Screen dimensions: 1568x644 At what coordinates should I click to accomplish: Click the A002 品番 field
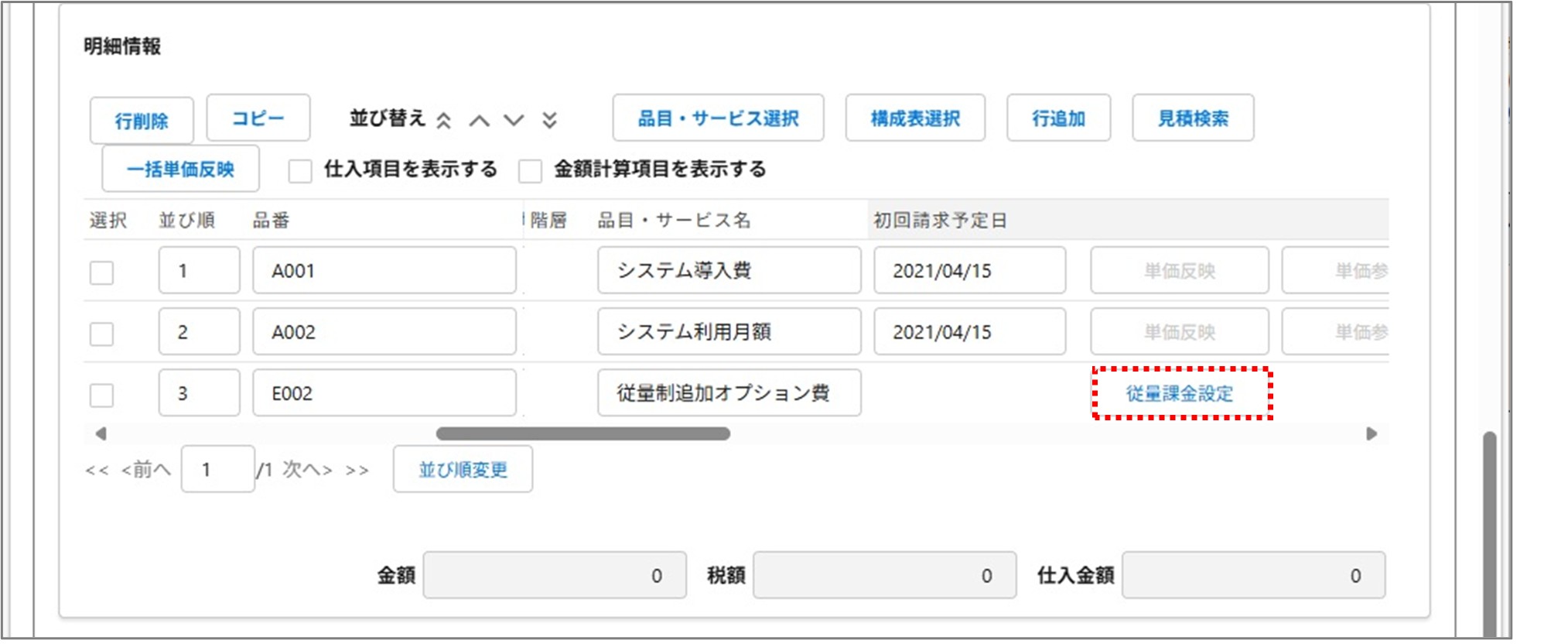point(384,331)
